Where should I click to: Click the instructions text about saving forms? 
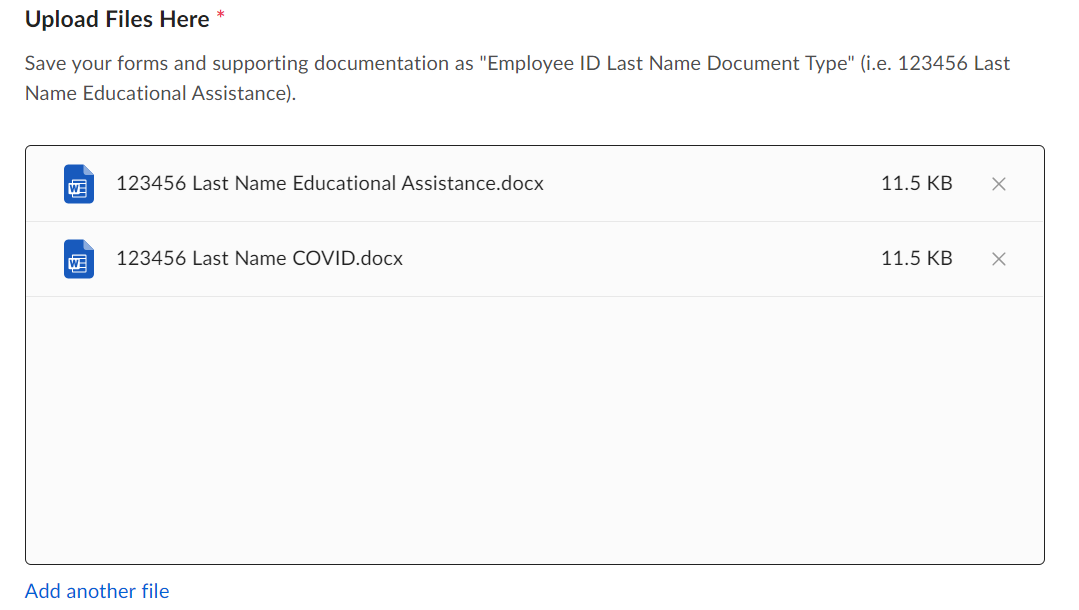[517, 78]
